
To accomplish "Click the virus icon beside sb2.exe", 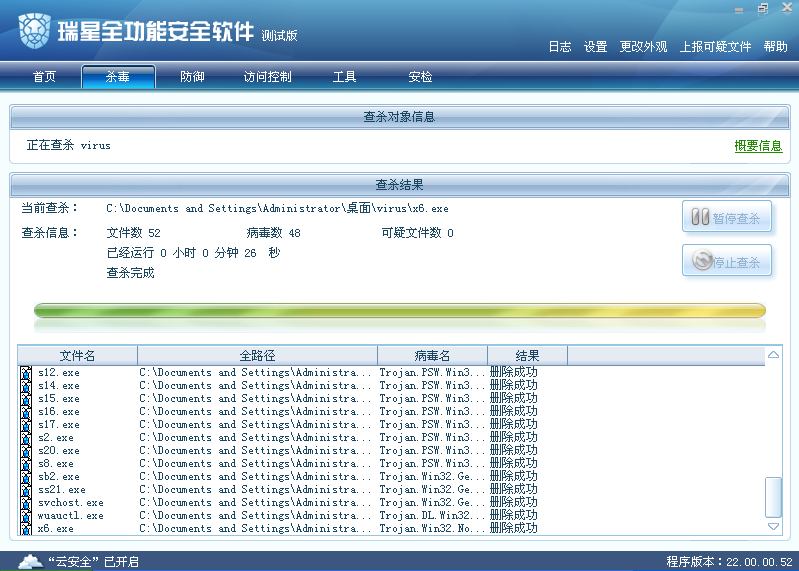I will click(x=25, y=477).
